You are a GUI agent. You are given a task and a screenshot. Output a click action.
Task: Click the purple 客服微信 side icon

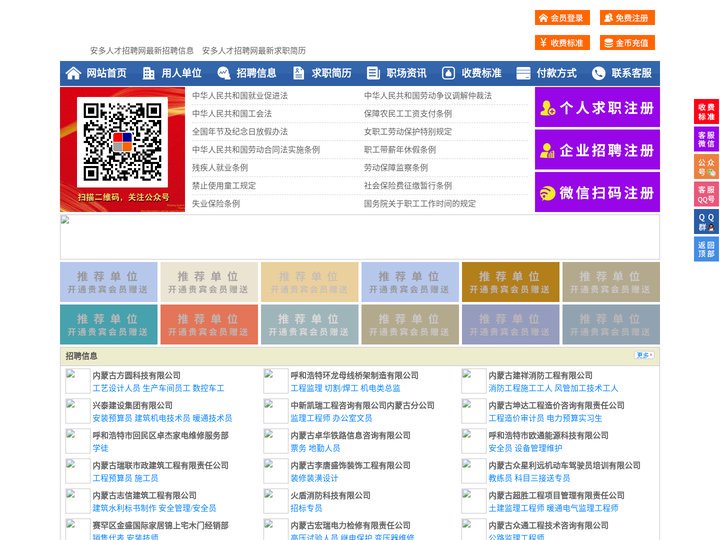(706, 139)
